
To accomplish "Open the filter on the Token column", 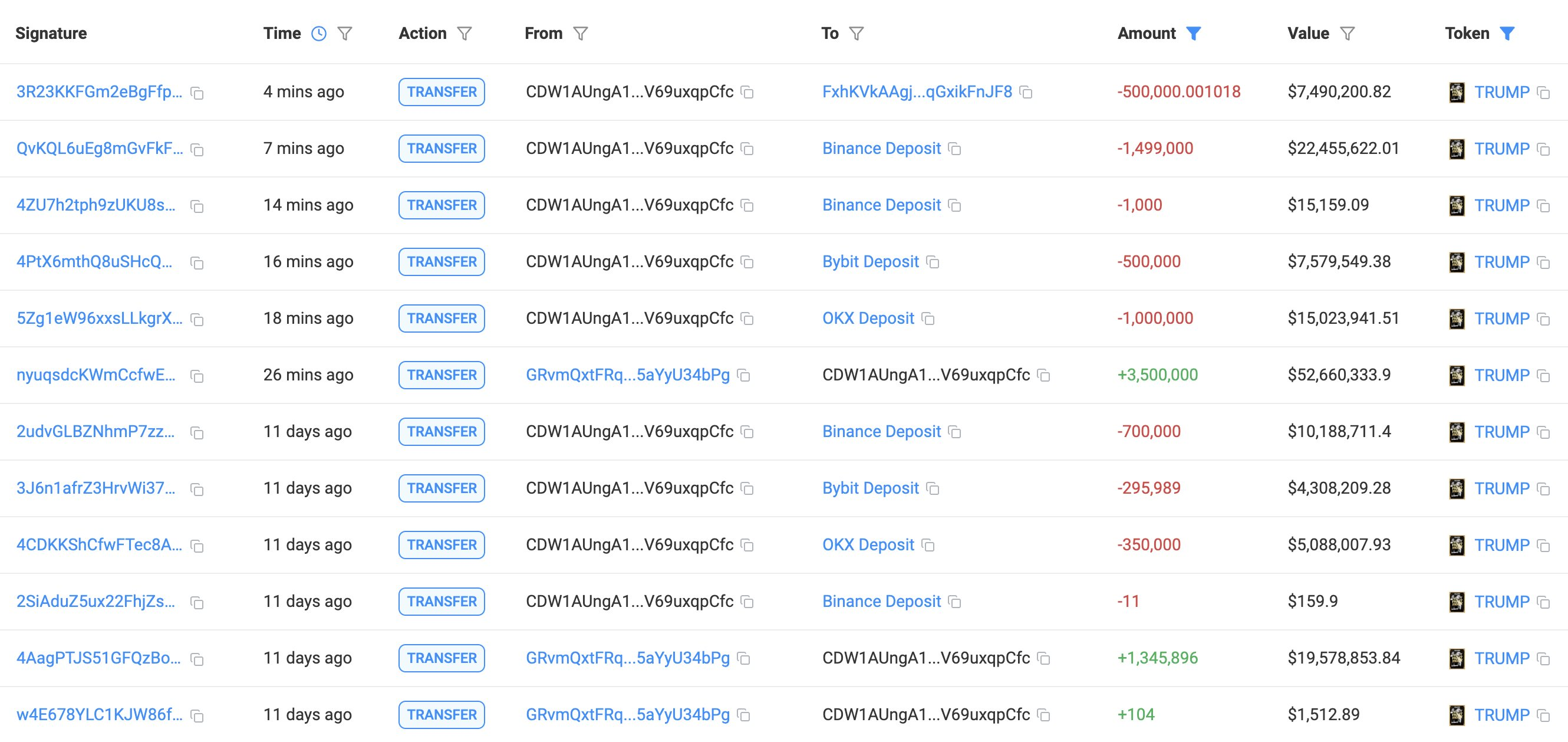I will (1507, 34).
